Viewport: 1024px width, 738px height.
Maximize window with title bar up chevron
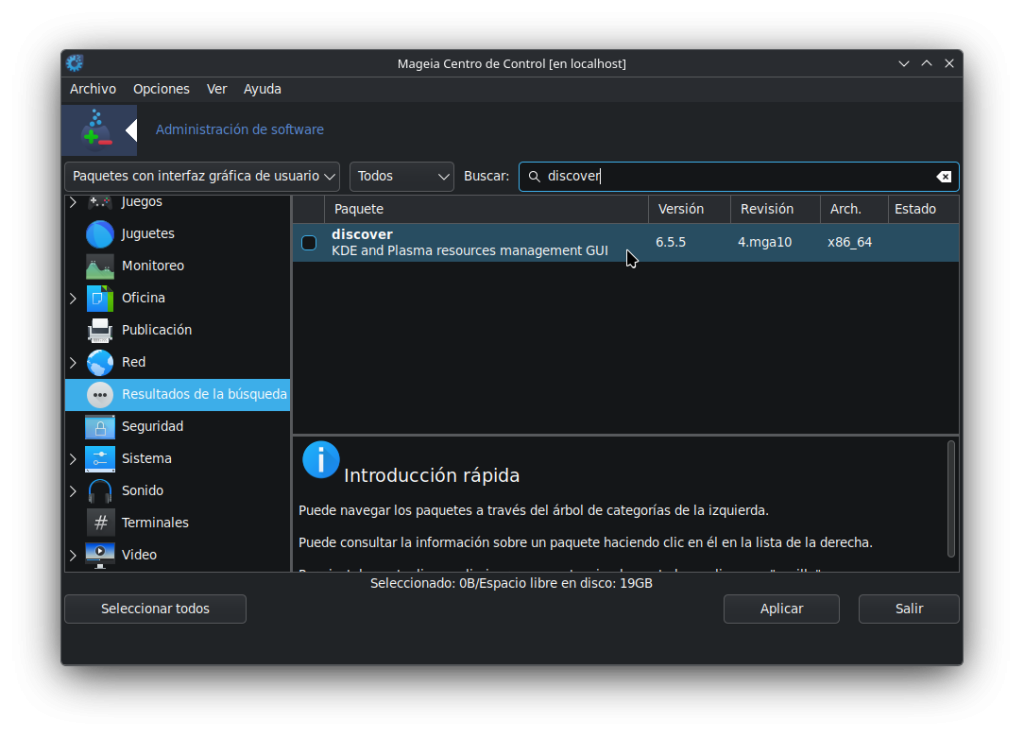(926, 63)
